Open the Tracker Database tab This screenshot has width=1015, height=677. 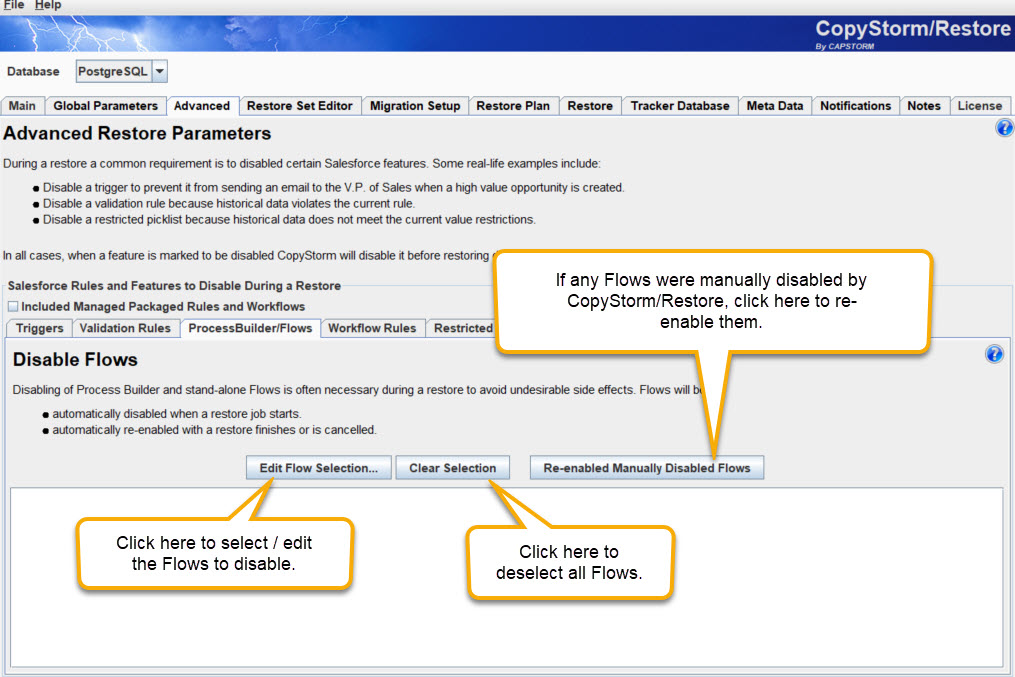click(680, 106)
